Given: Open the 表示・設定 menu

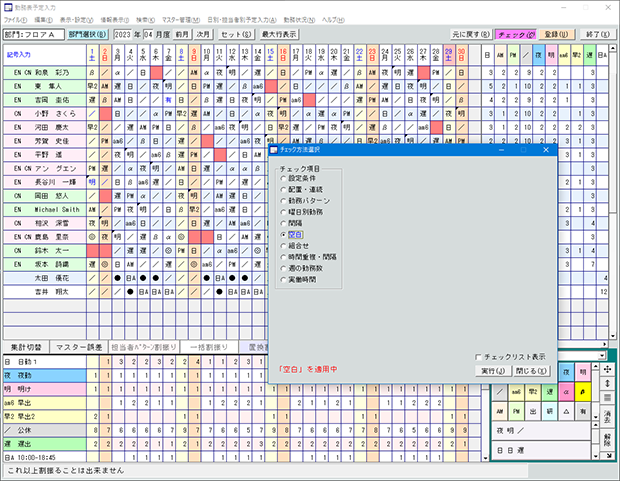Looking at the screenshot, I should [76, 20].
